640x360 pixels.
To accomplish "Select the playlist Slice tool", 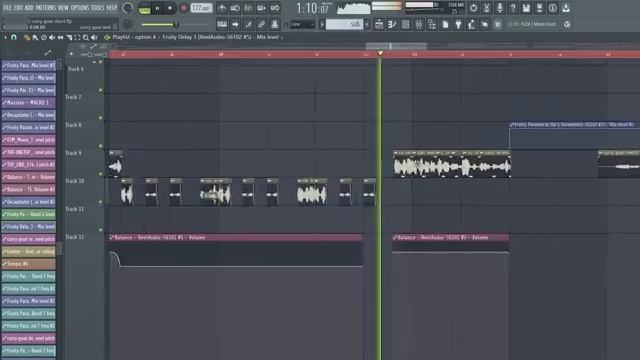I will (69, 38).
